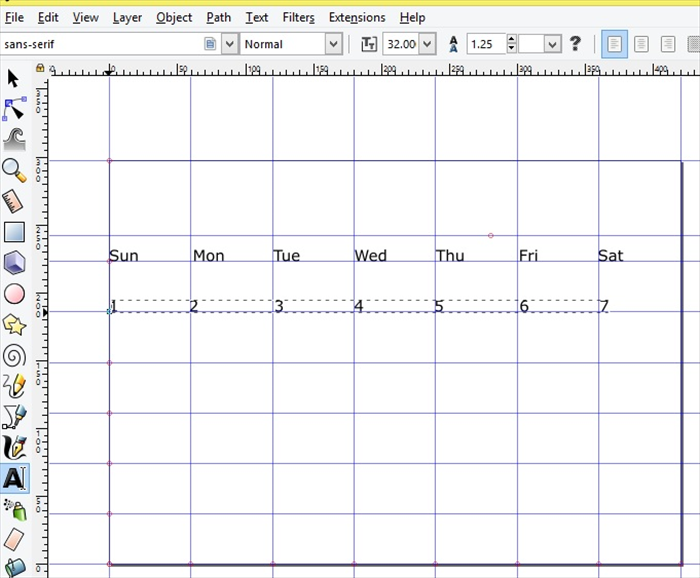Open the File menu

[14, 17]
